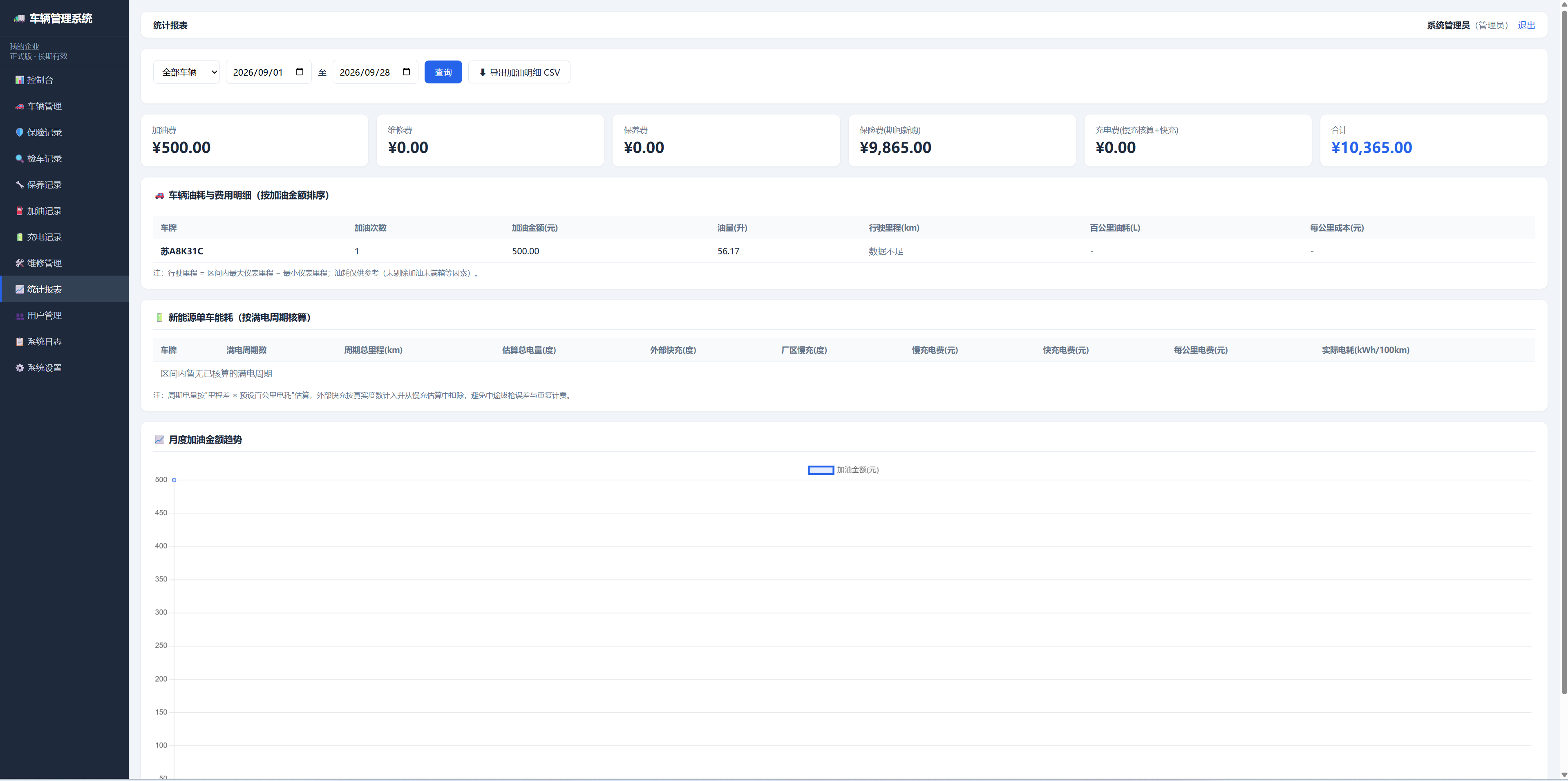Open the start date calendar picker icon

pyautogui.click(x=300, y=72)
